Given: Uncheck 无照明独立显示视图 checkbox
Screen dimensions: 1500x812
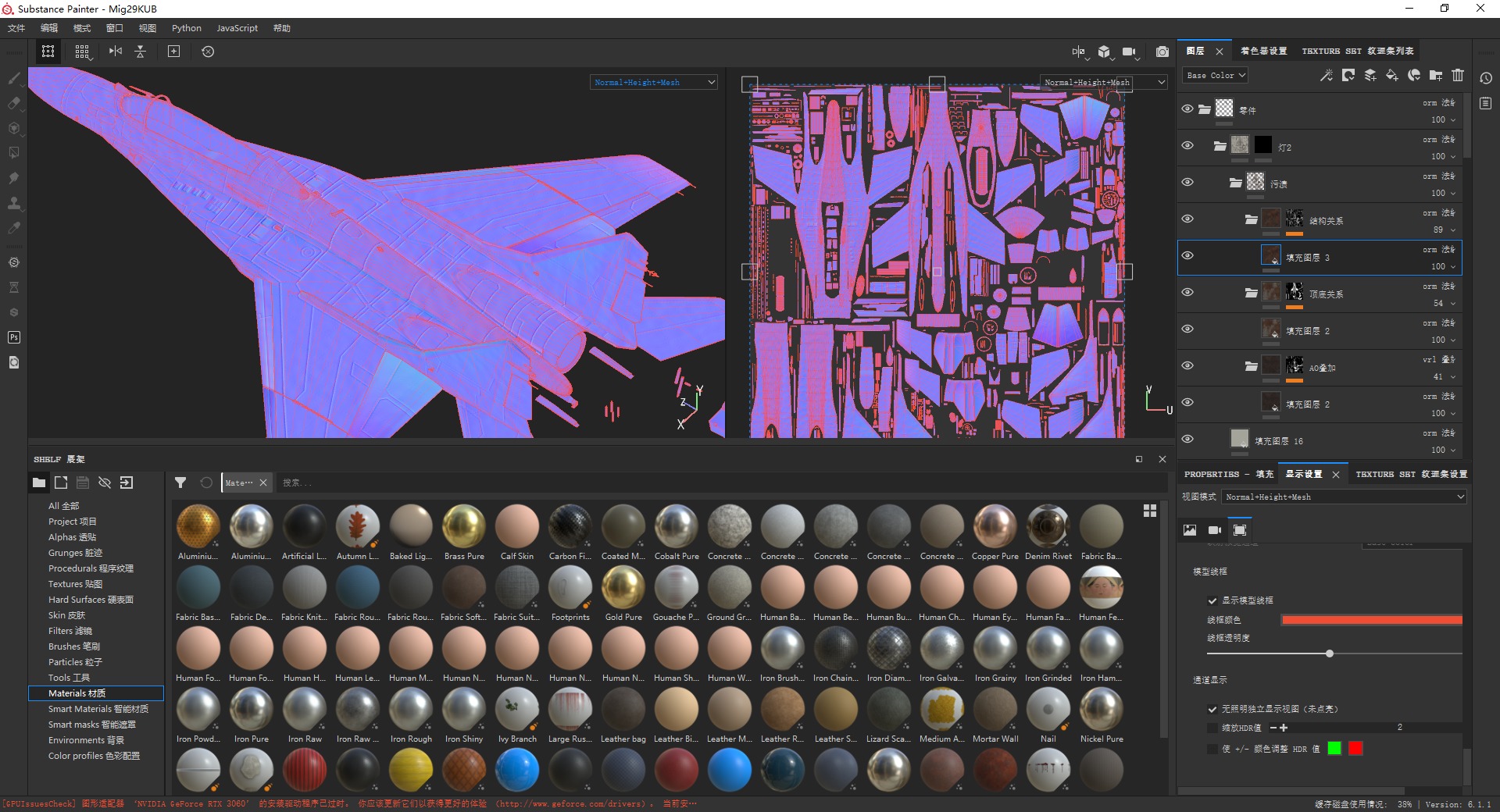Looking at the screenshot, I should tap(1212, 709).
